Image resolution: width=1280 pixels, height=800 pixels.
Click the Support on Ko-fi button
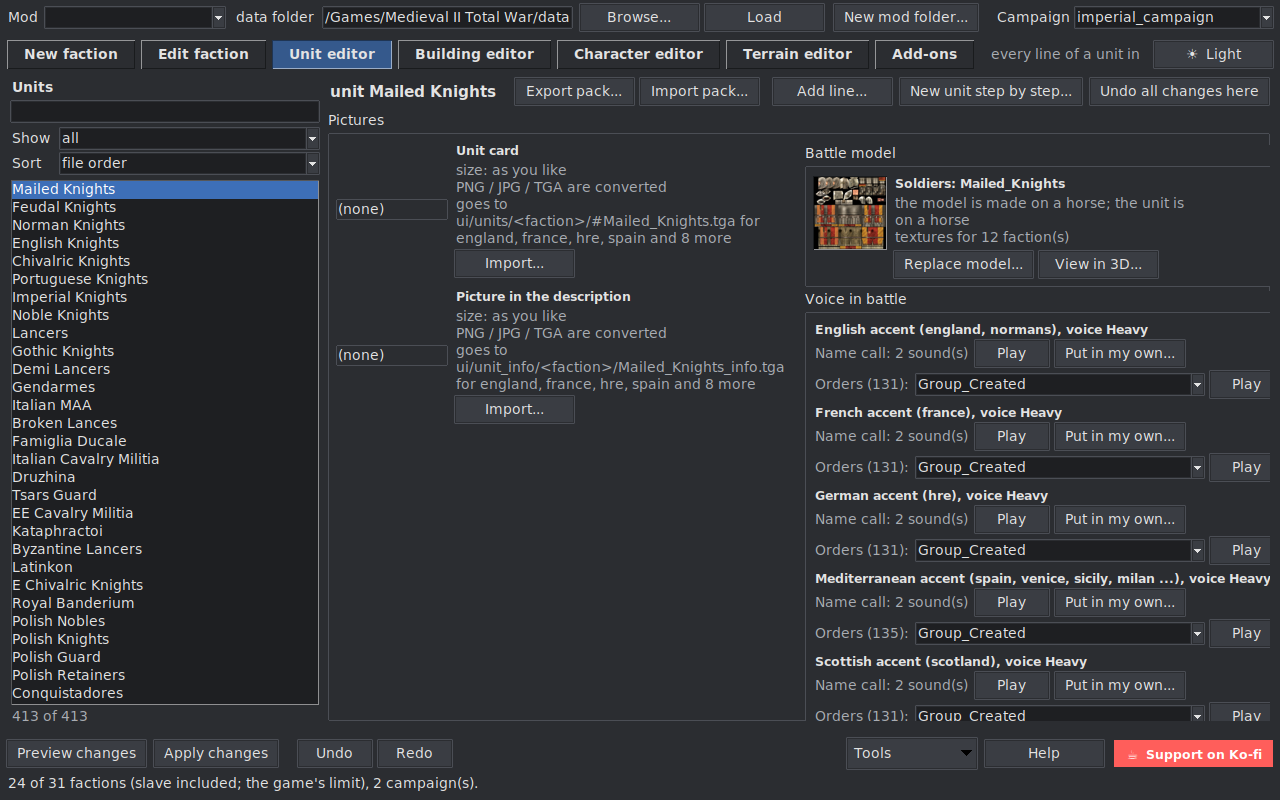click(1193, 754)
